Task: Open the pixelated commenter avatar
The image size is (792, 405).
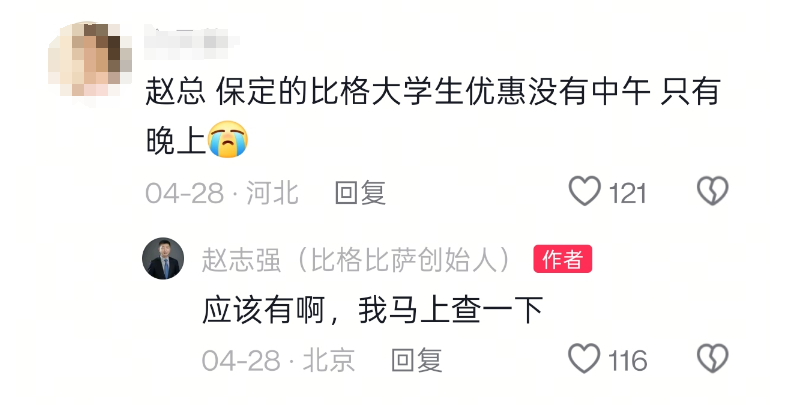Action: 90,62
